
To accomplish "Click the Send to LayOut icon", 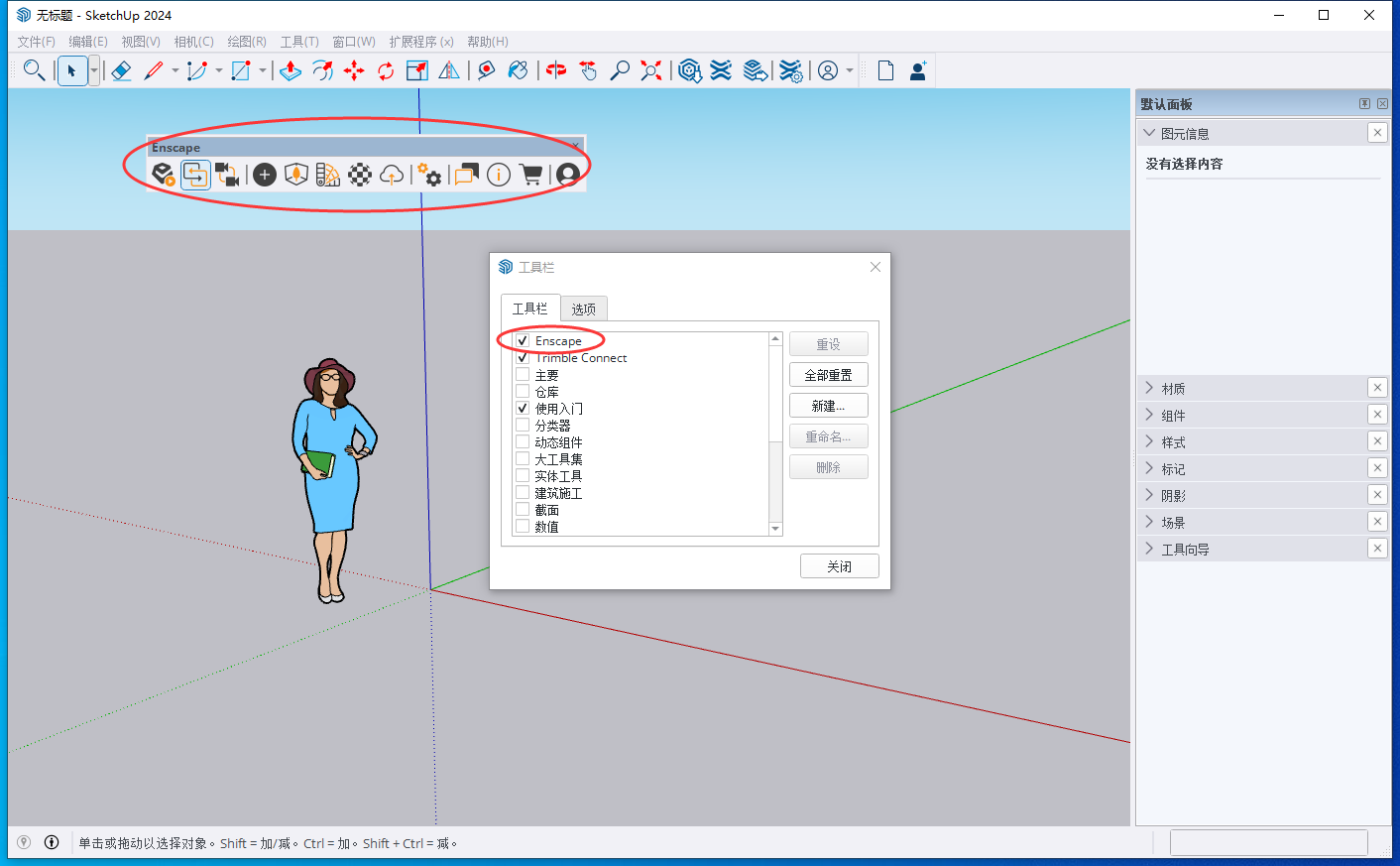I will 756,70.
